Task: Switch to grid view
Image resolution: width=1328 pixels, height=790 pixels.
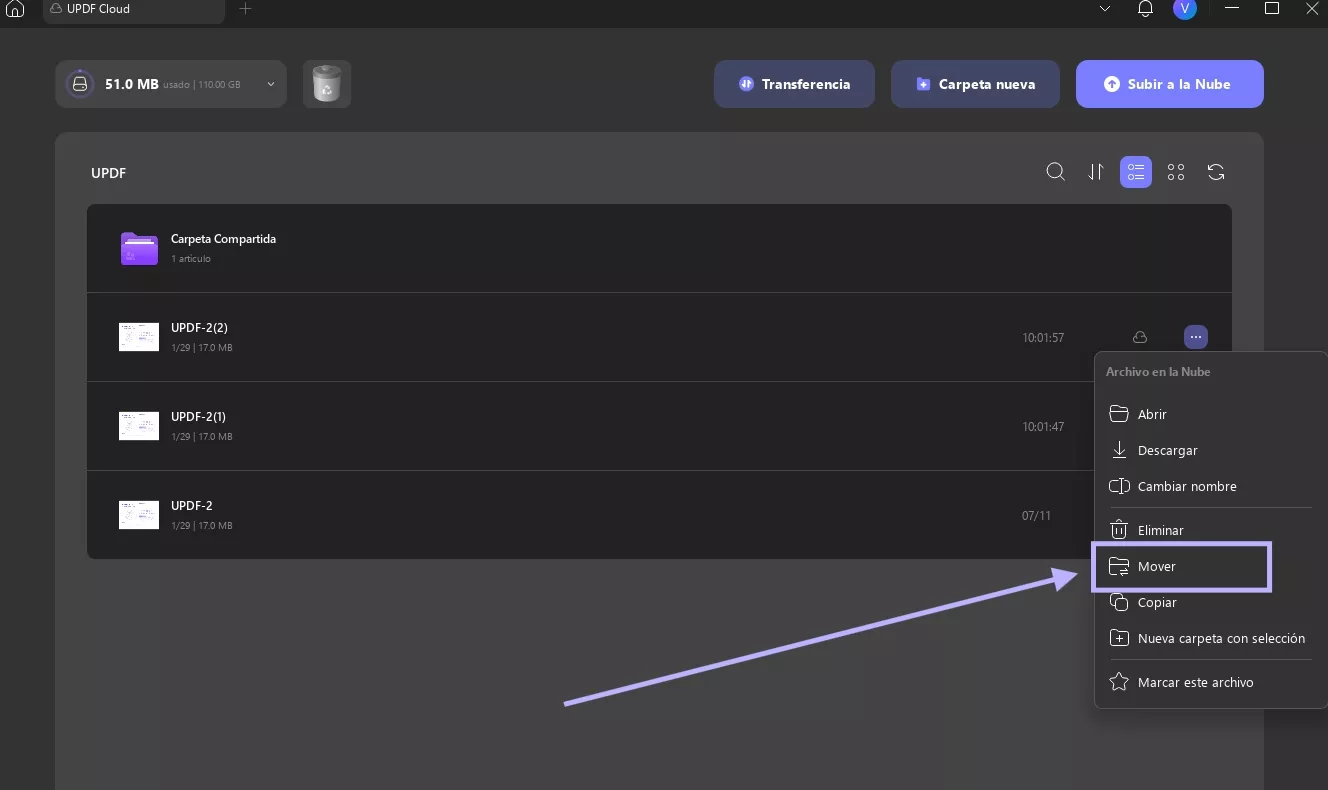Action: pos(1176,172)
